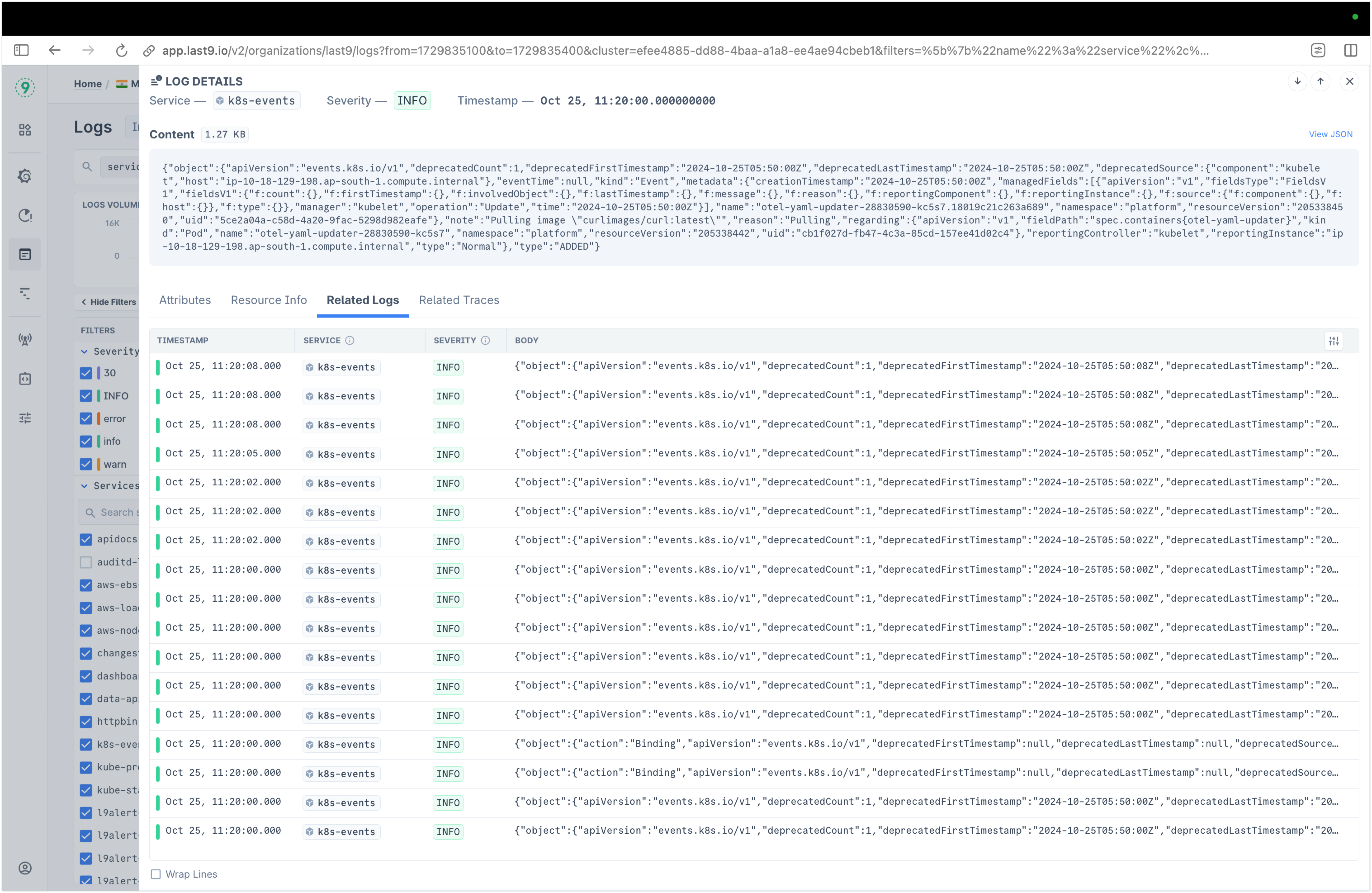Uncheck the INFO severity filter
The width and height of the screenshot is (1372, 893).
point(86,396)
